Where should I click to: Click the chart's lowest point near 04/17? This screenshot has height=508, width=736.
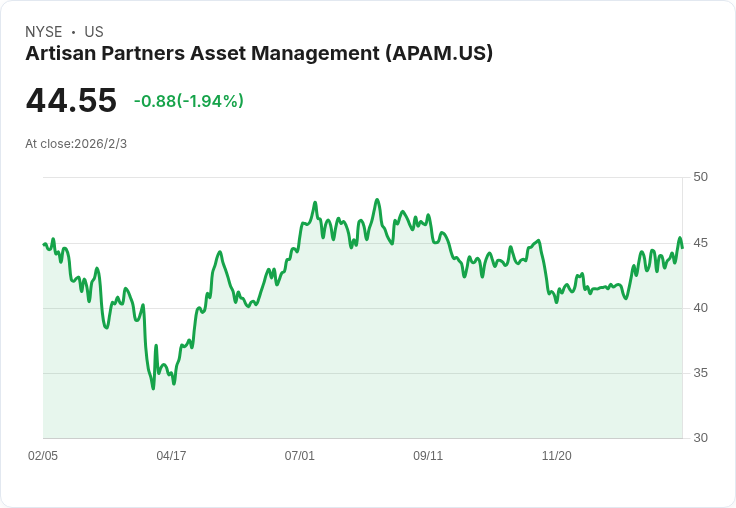pos(153,388)
